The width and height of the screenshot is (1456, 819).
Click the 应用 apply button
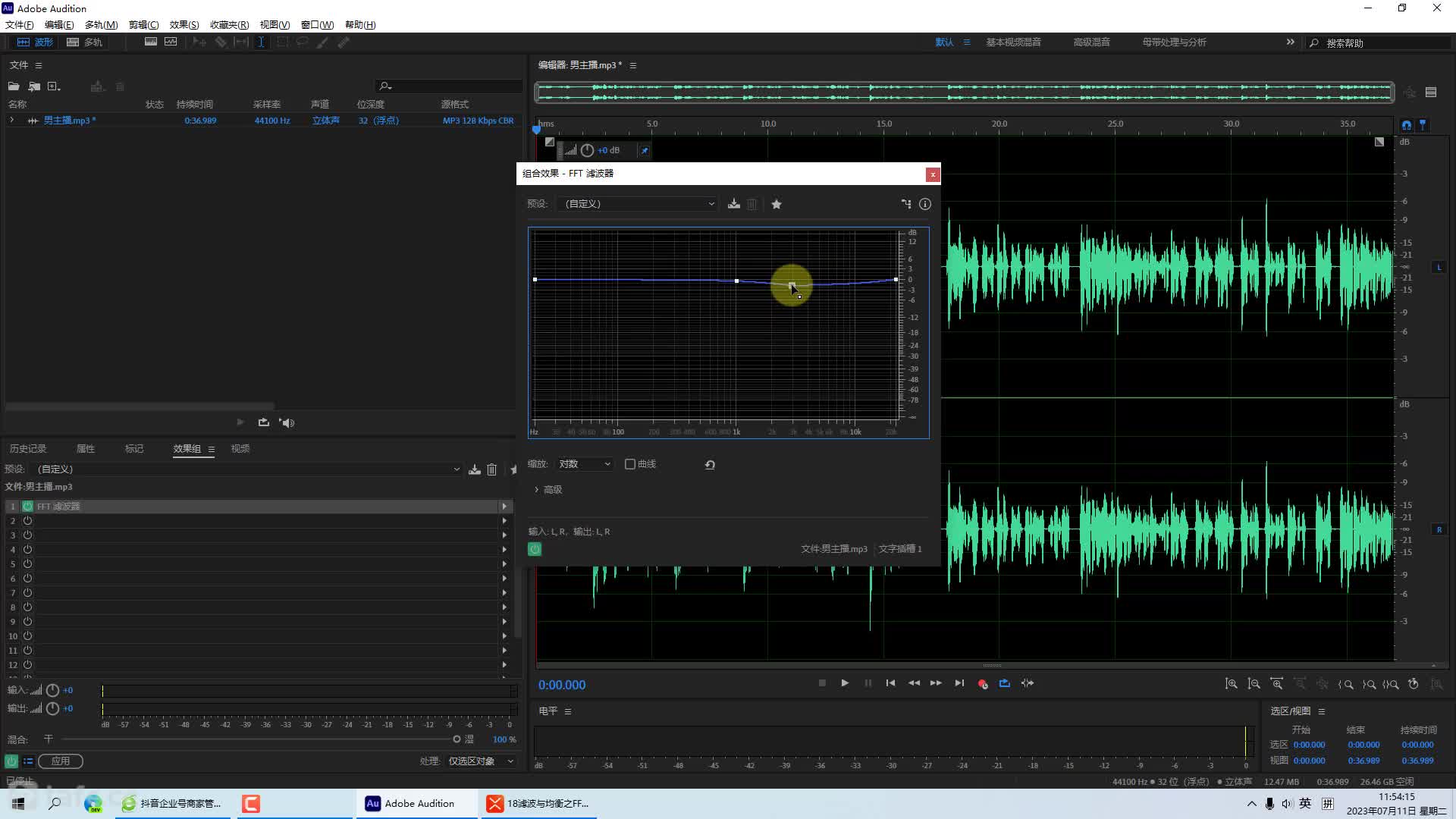61,761
